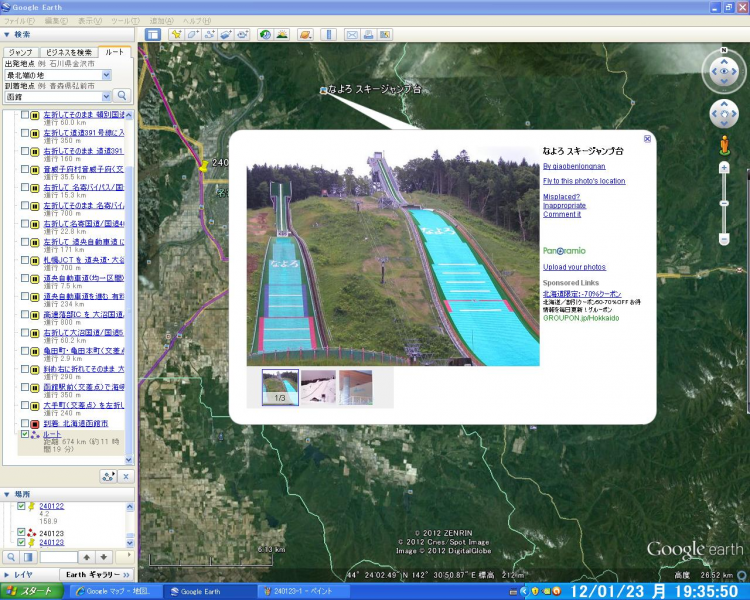The height and width of the screenshot is (600, 750).
Task: Open the Comment it link
Action: coord(562,214)
